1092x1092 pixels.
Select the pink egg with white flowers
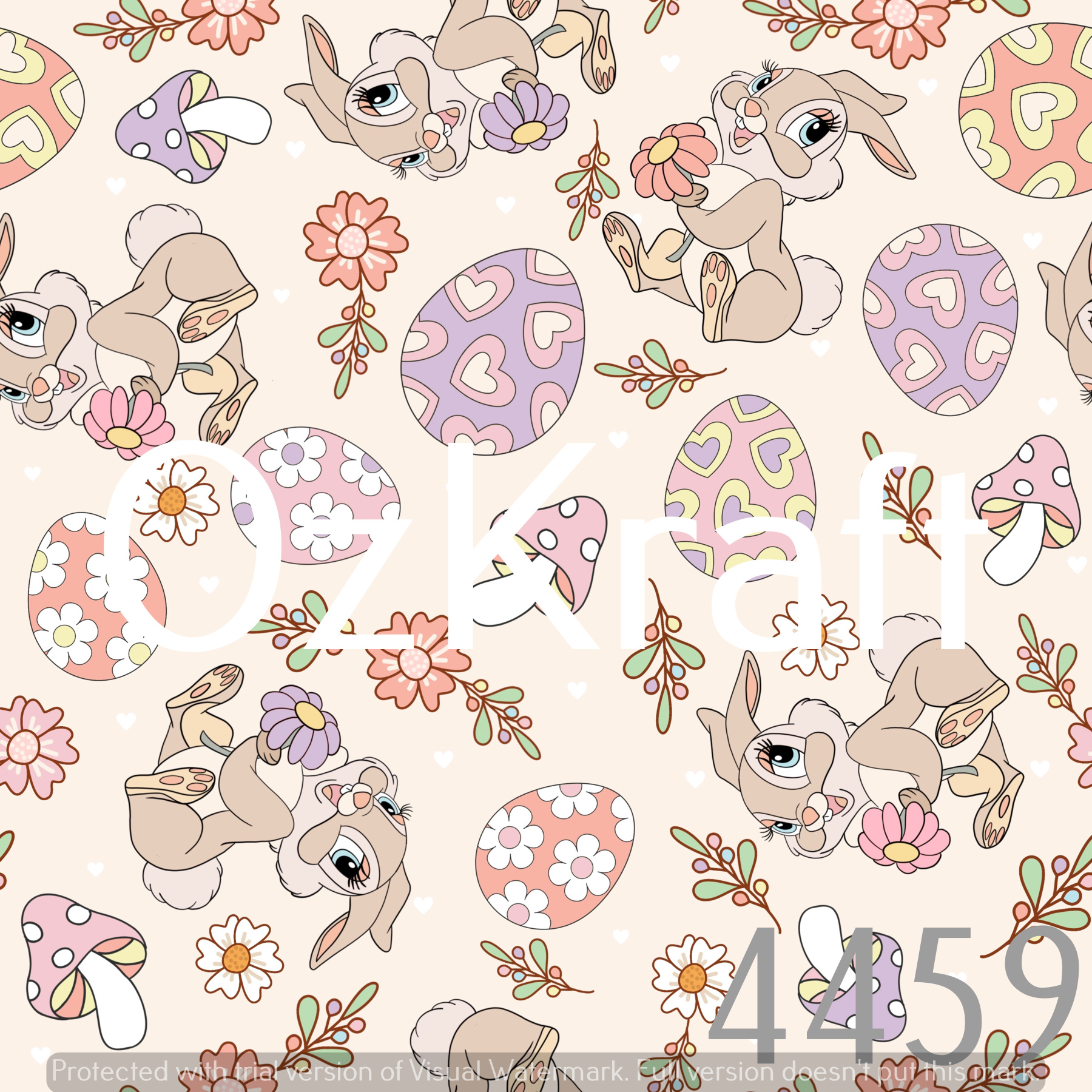(315, 494)
